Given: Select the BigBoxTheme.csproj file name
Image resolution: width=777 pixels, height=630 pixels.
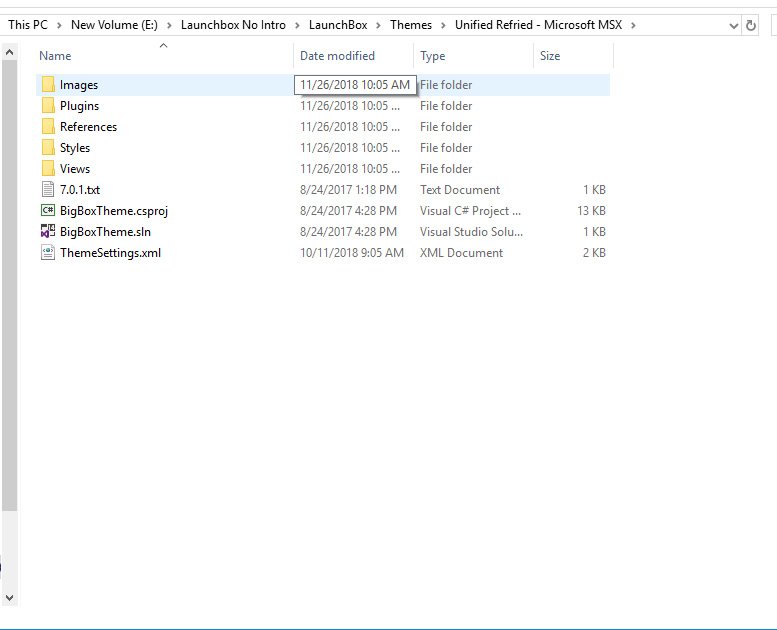Looking at the screenshot, I should 114,211.
